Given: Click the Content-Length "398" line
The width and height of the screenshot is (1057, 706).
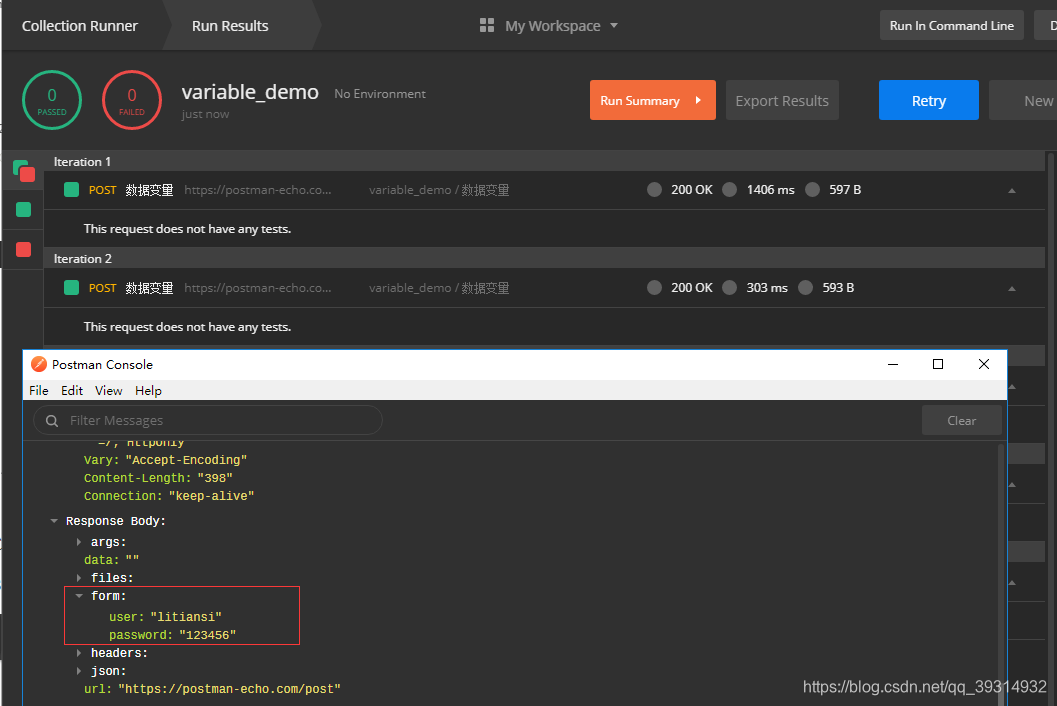Looking at the screenshot, I should pyautogui.click(x=158, y=477).
